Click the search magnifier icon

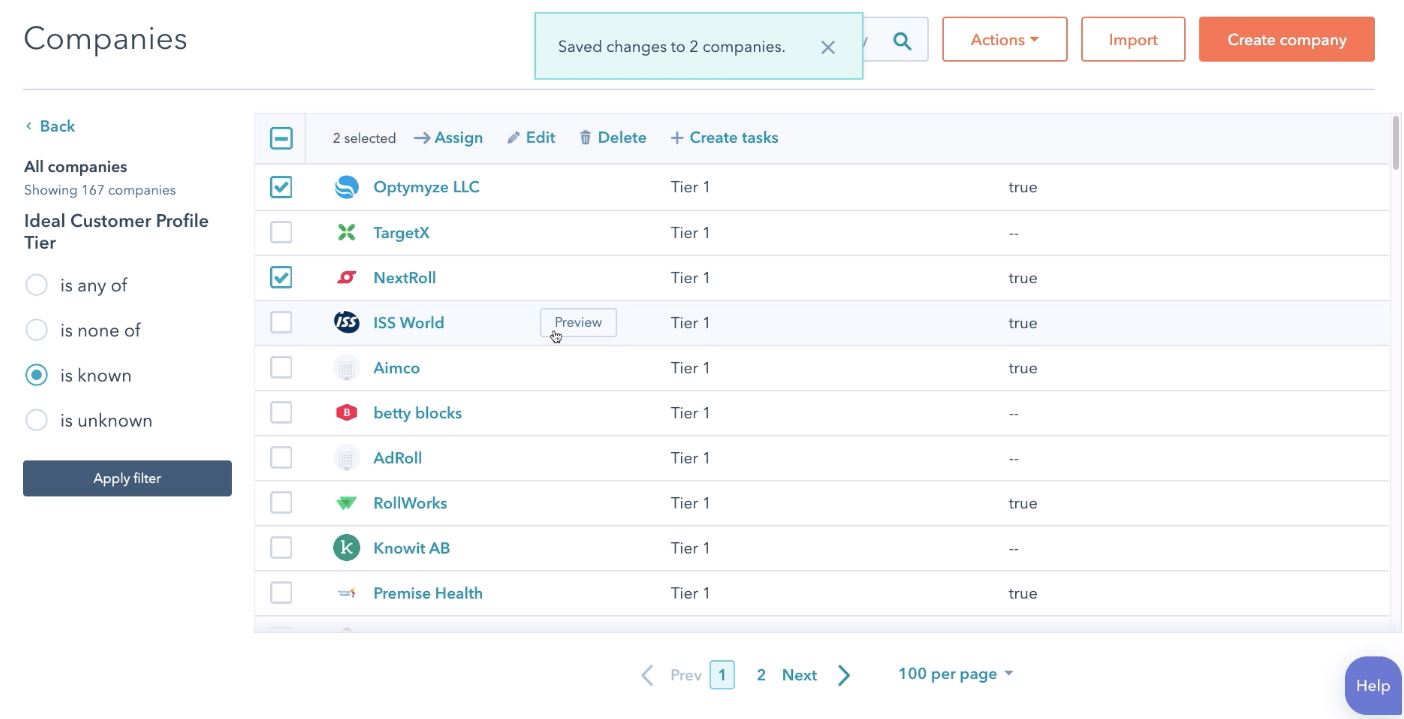point(902,41)
